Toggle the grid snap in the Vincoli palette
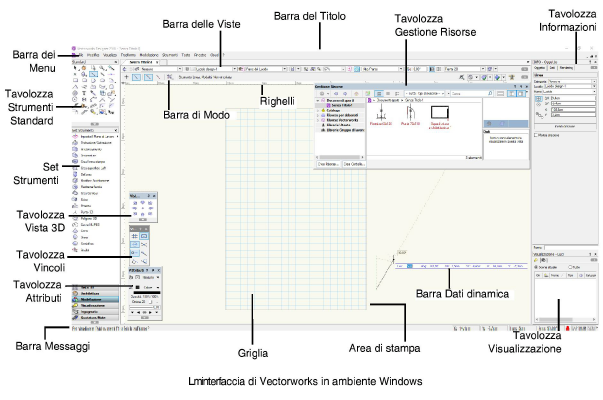Screen dimensions: 603x400 135,236
